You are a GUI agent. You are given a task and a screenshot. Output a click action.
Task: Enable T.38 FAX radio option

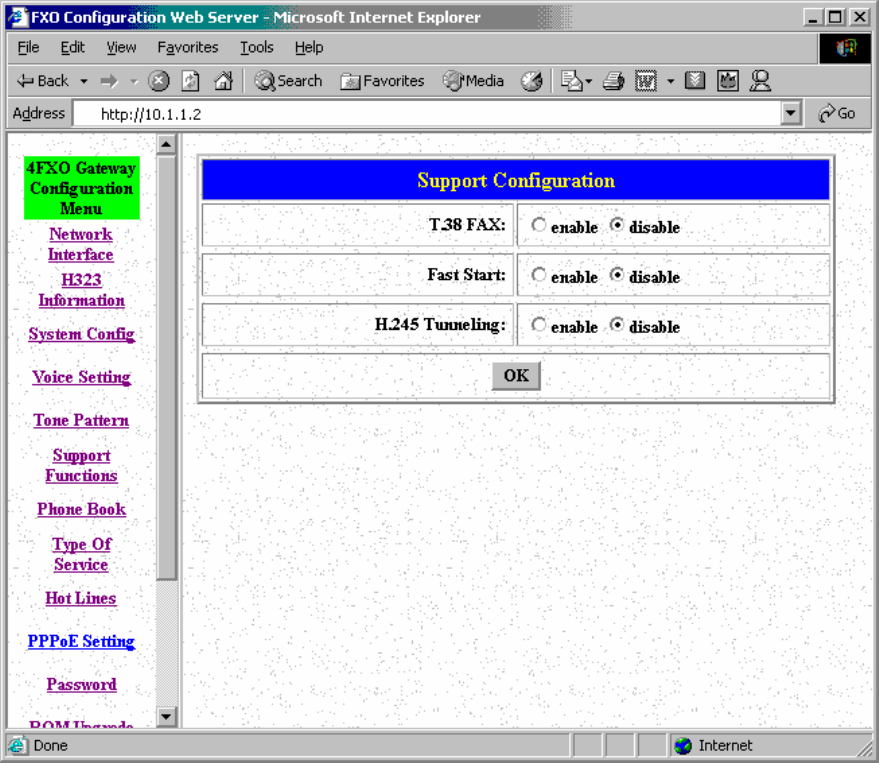coord(539,226)
